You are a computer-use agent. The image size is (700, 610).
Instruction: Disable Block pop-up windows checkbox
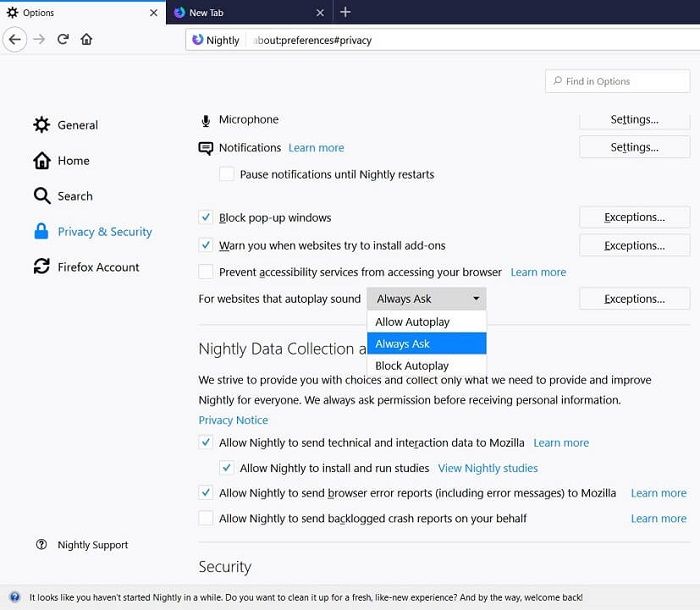(x=206, y=217)
